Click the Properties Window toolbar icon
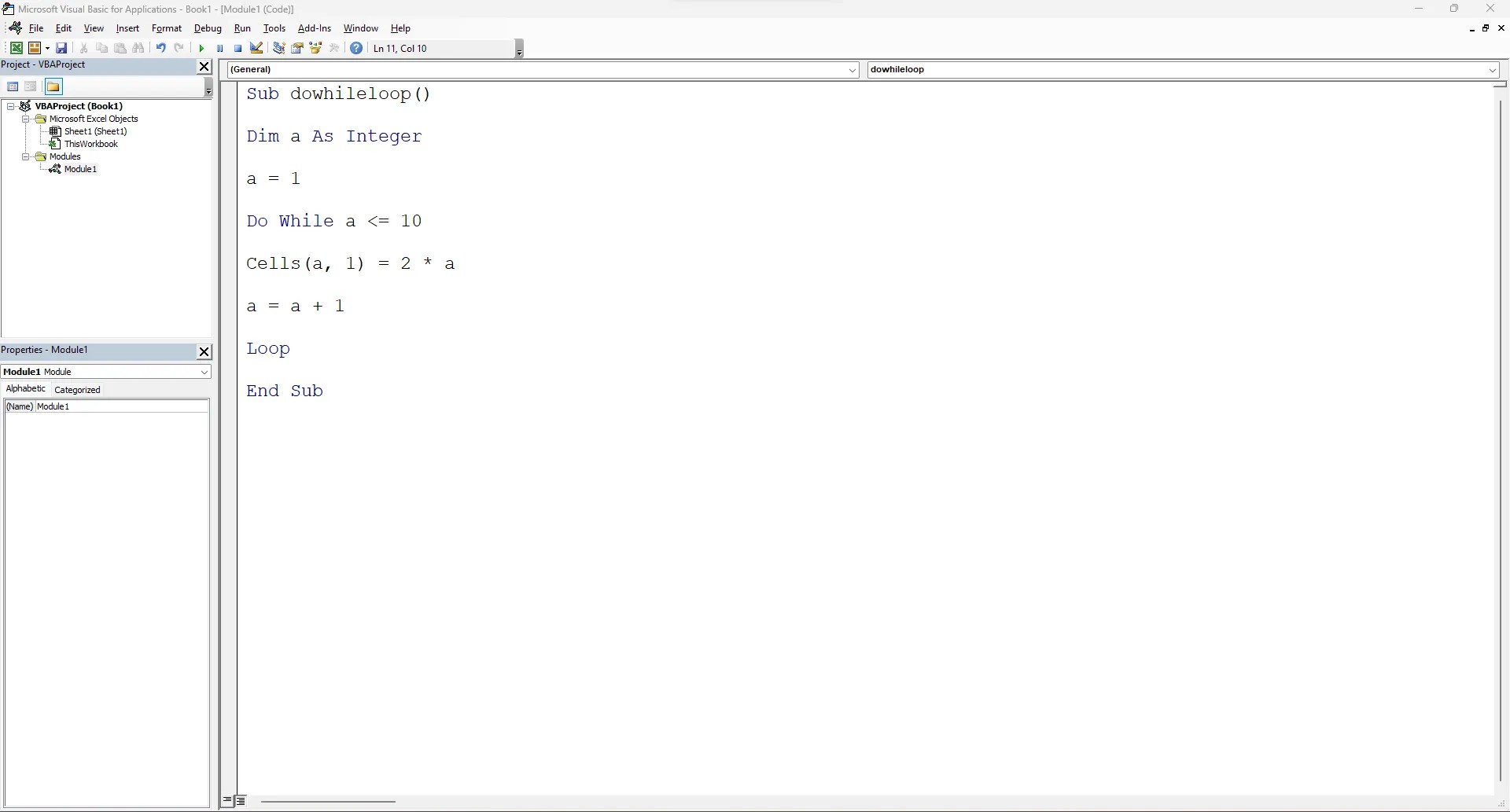1510x812 pixels. click(x=298, y=48)
